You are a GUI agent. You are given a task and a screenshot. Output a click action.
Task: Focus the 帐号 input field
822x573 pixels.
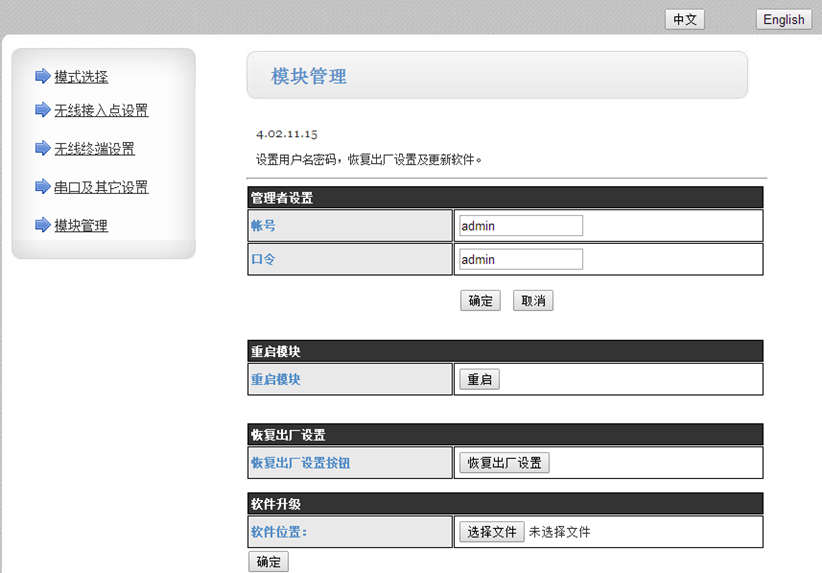point(520,226)
